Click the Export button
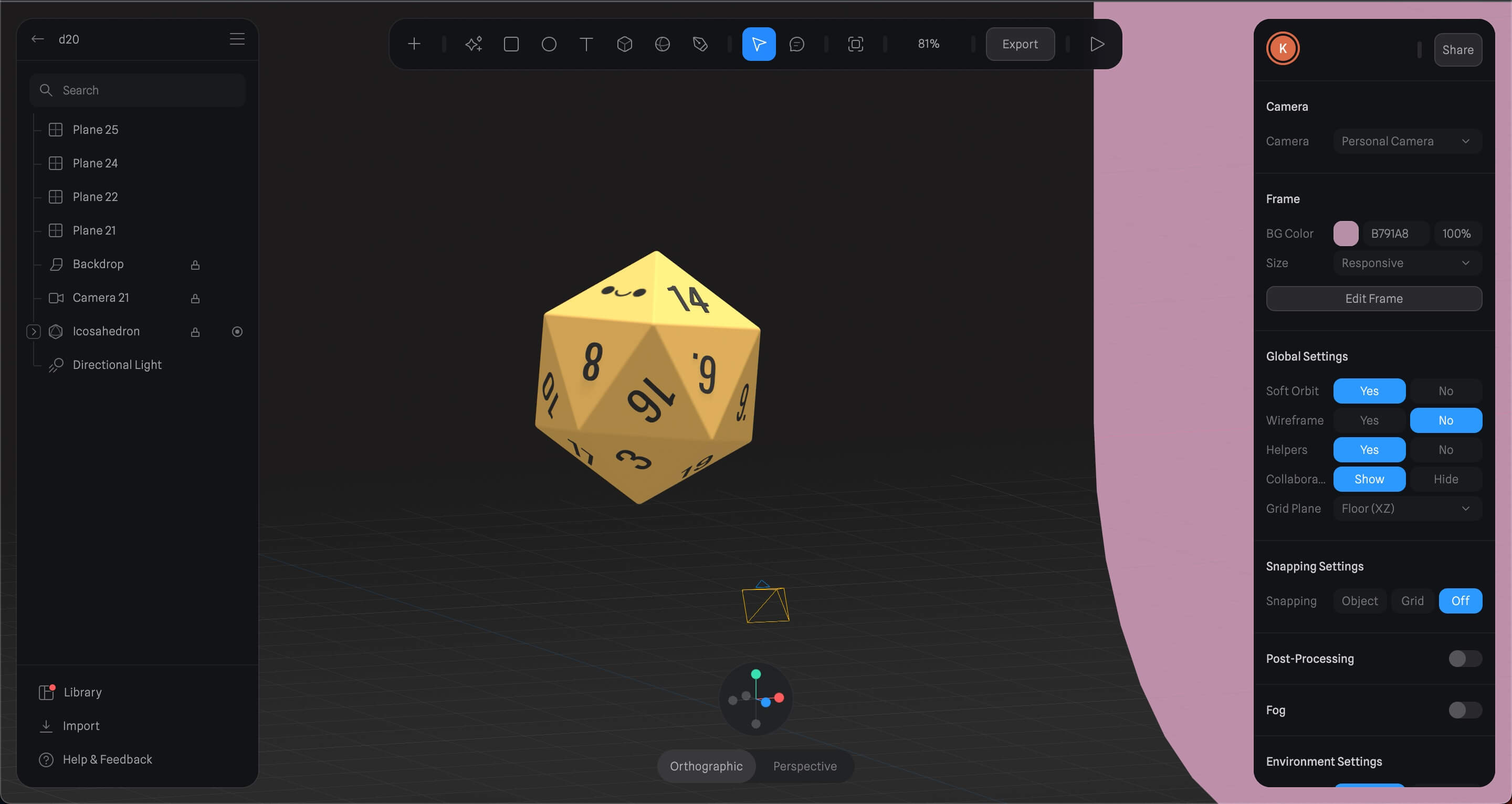 (1020, 44)
